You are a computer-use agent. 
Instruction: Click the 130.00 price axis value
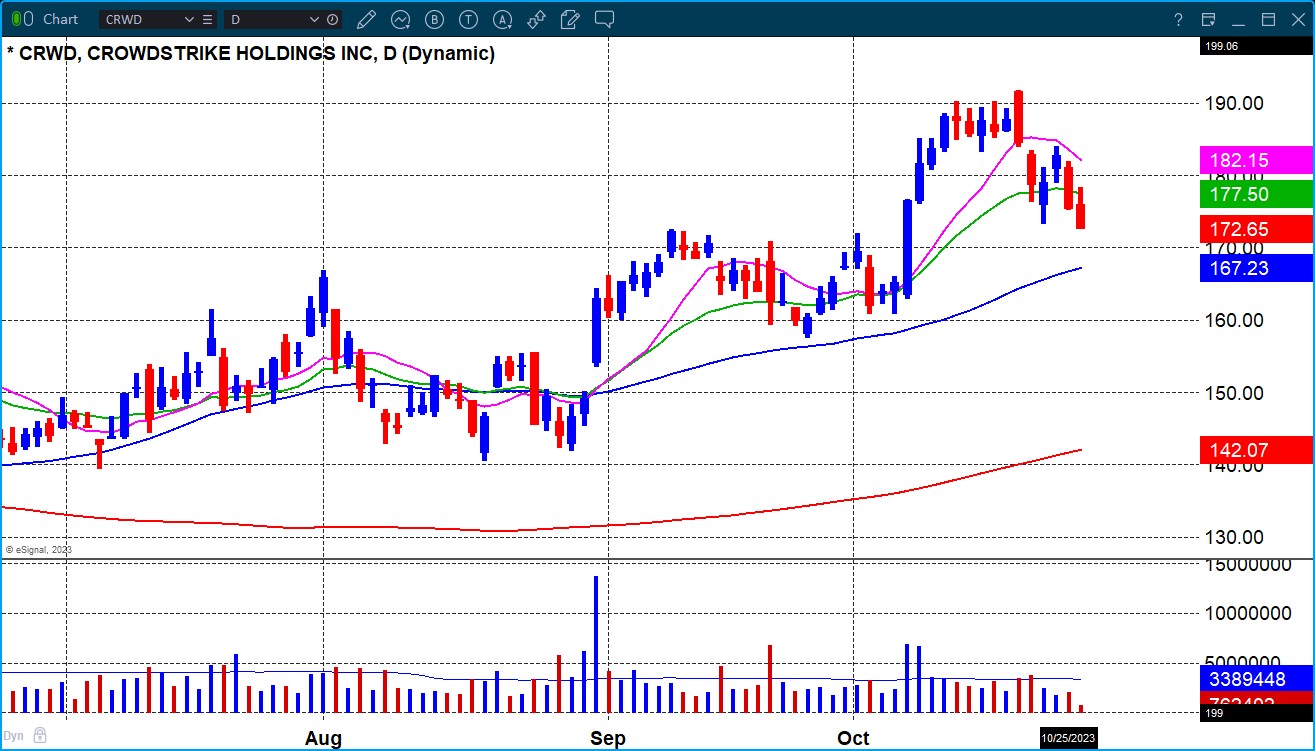(x=1236, y=537)
